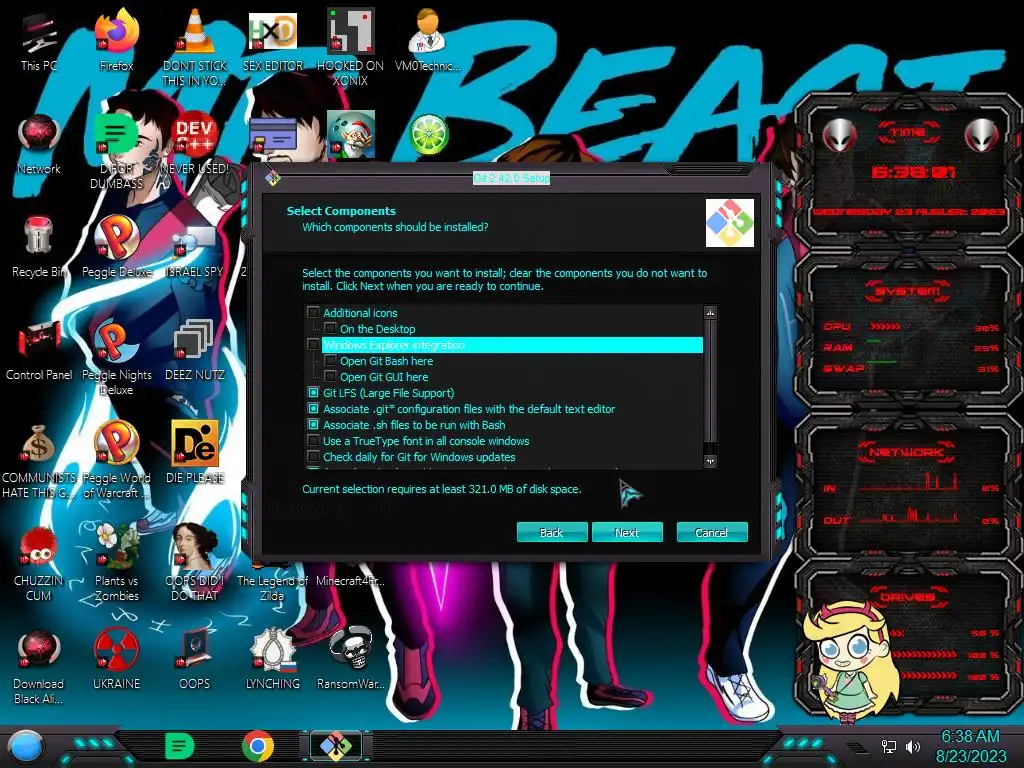This screenshot has height=768, width=1024.
Task: Select the Santa Claus desktop icon
Action: (x=351, y=135)
